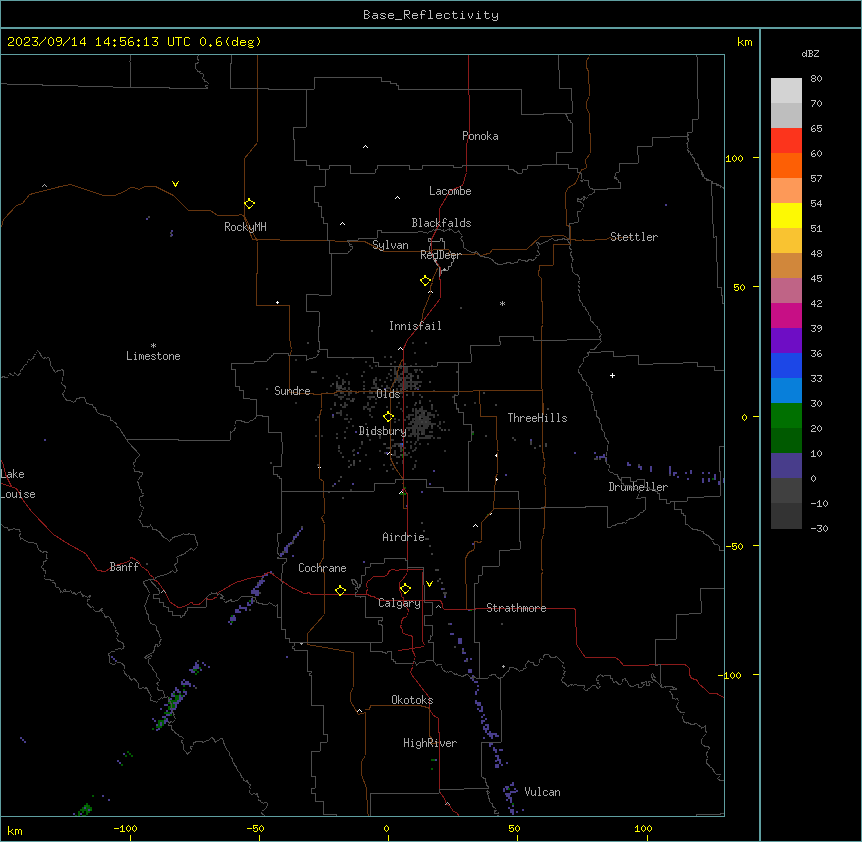Select the yellow diamond marker above Calgary
This screenshot has width=862, height=842.
coord(405,589)
